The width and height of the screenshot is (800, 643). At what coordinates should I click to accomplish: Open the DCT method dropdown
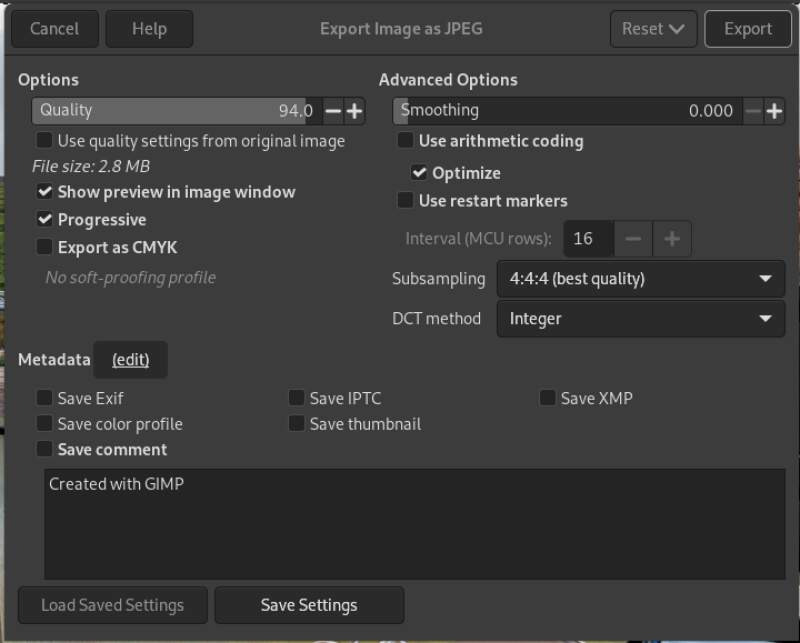coord(640,319)
